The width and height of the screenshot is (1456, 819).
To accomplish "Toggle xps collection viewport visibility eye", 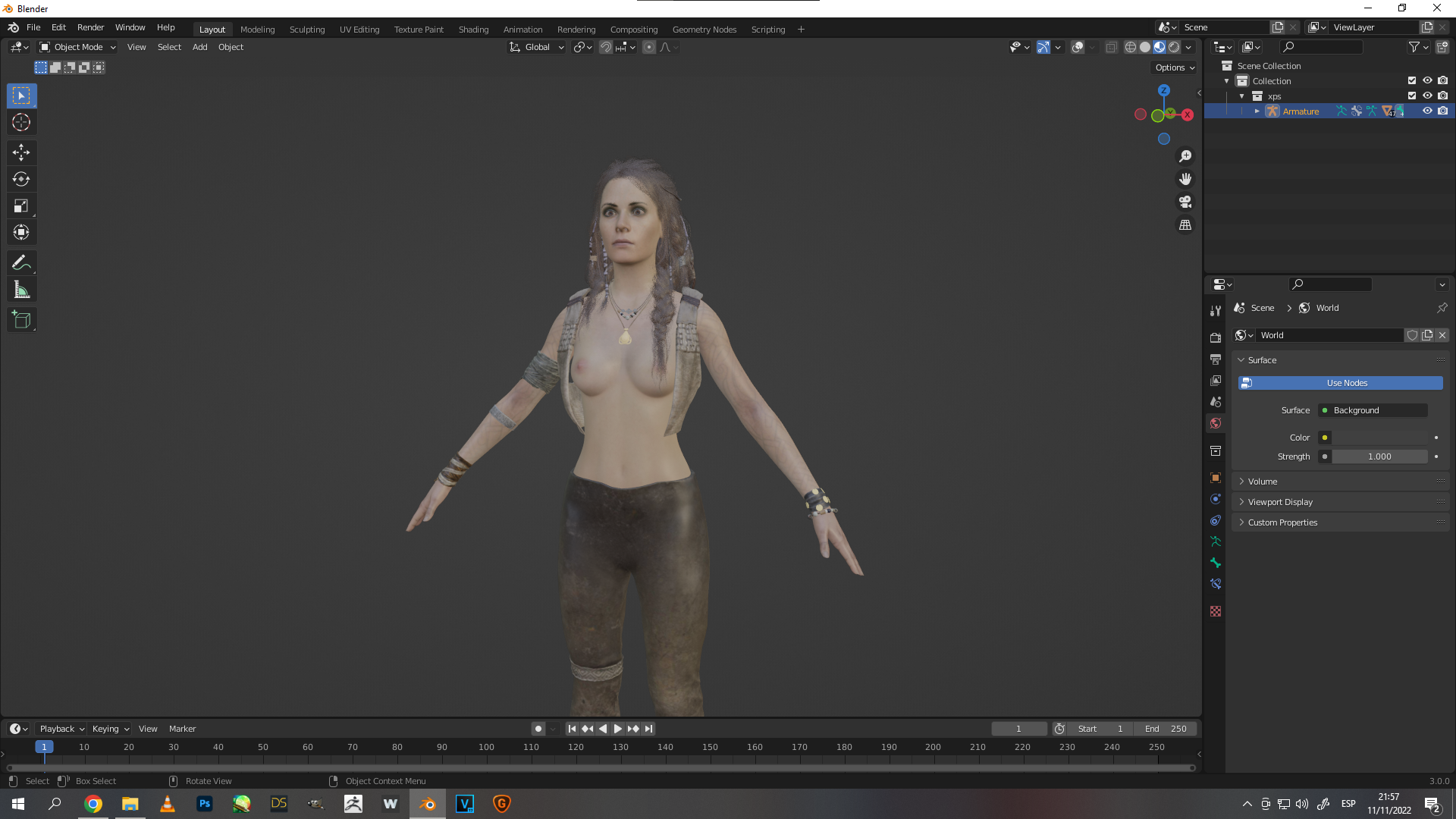I will [x=1427, y=96].
